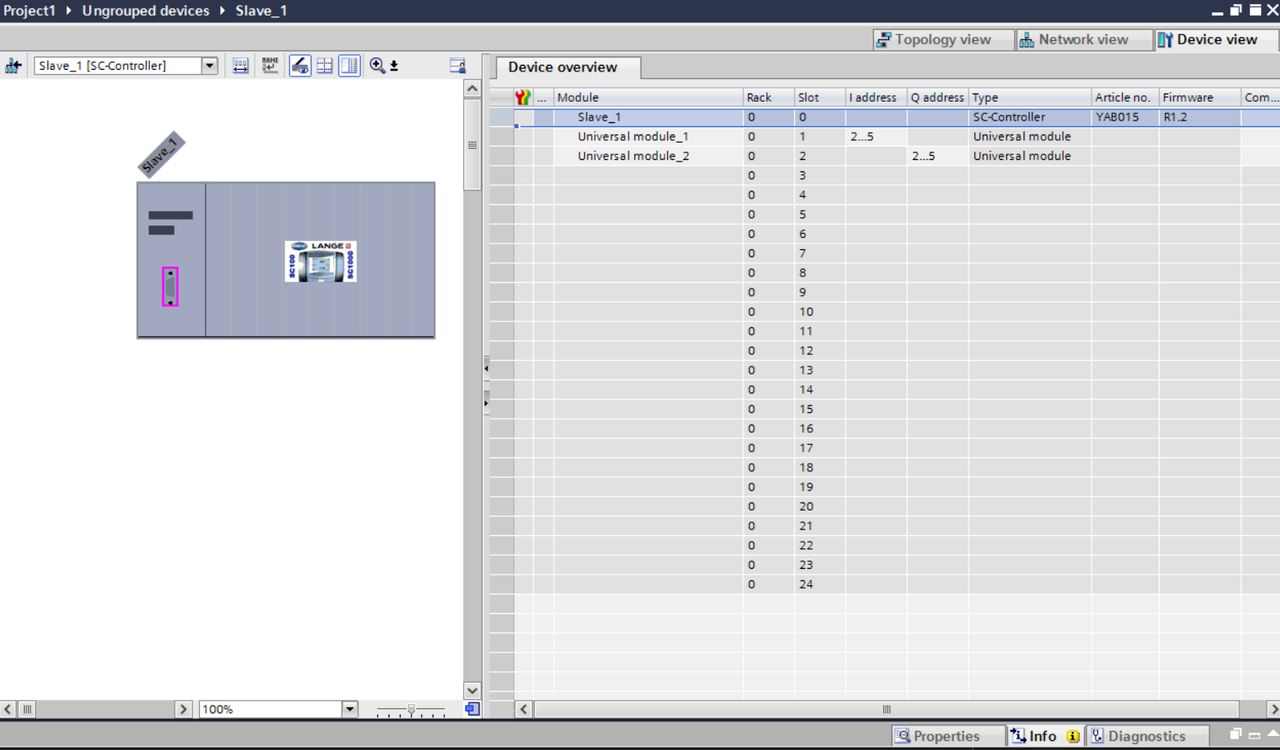This screenshot has height=750, width=1280.
Task: Click the YAB015 article number cell
Action: tap(1125, 117)
